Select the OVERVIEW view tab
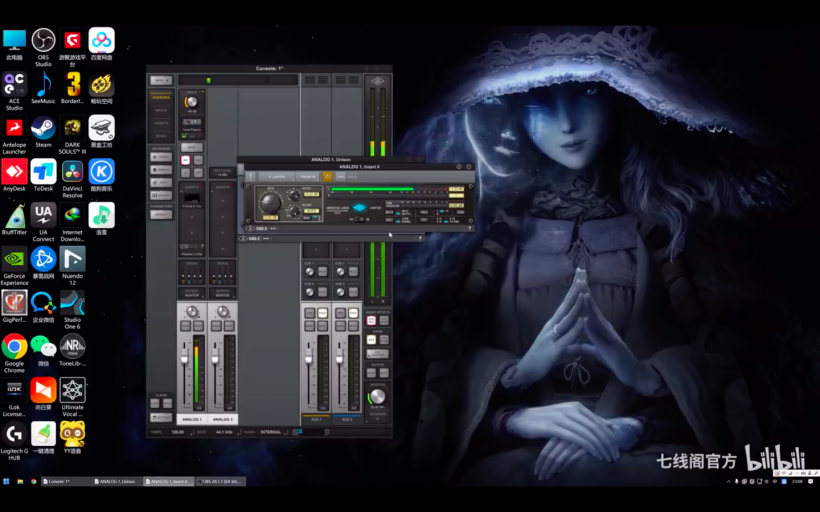The image size is (820, 512). 161,97
